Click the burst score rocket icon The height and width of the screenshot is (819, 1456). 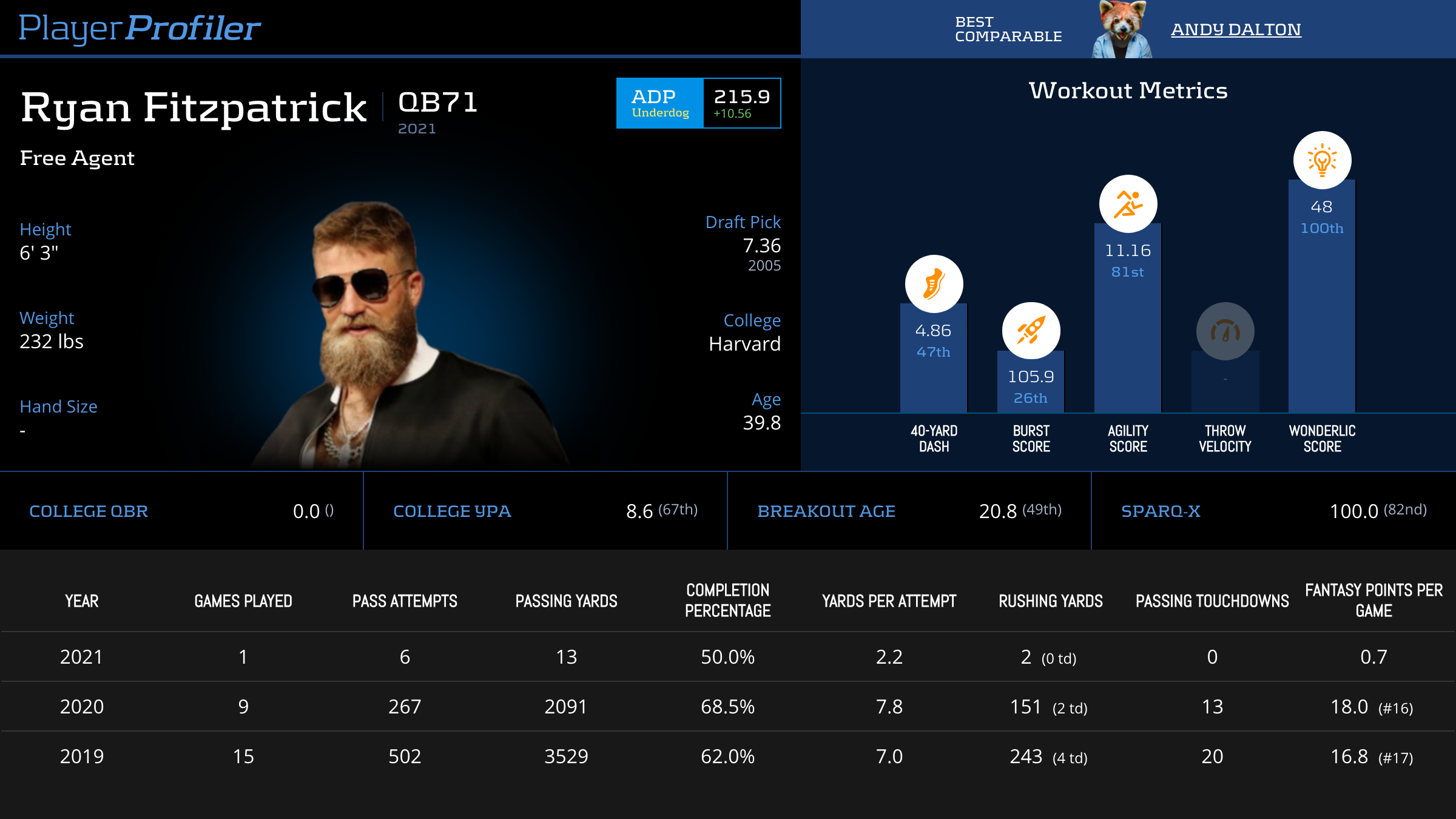pos(1031,331)
